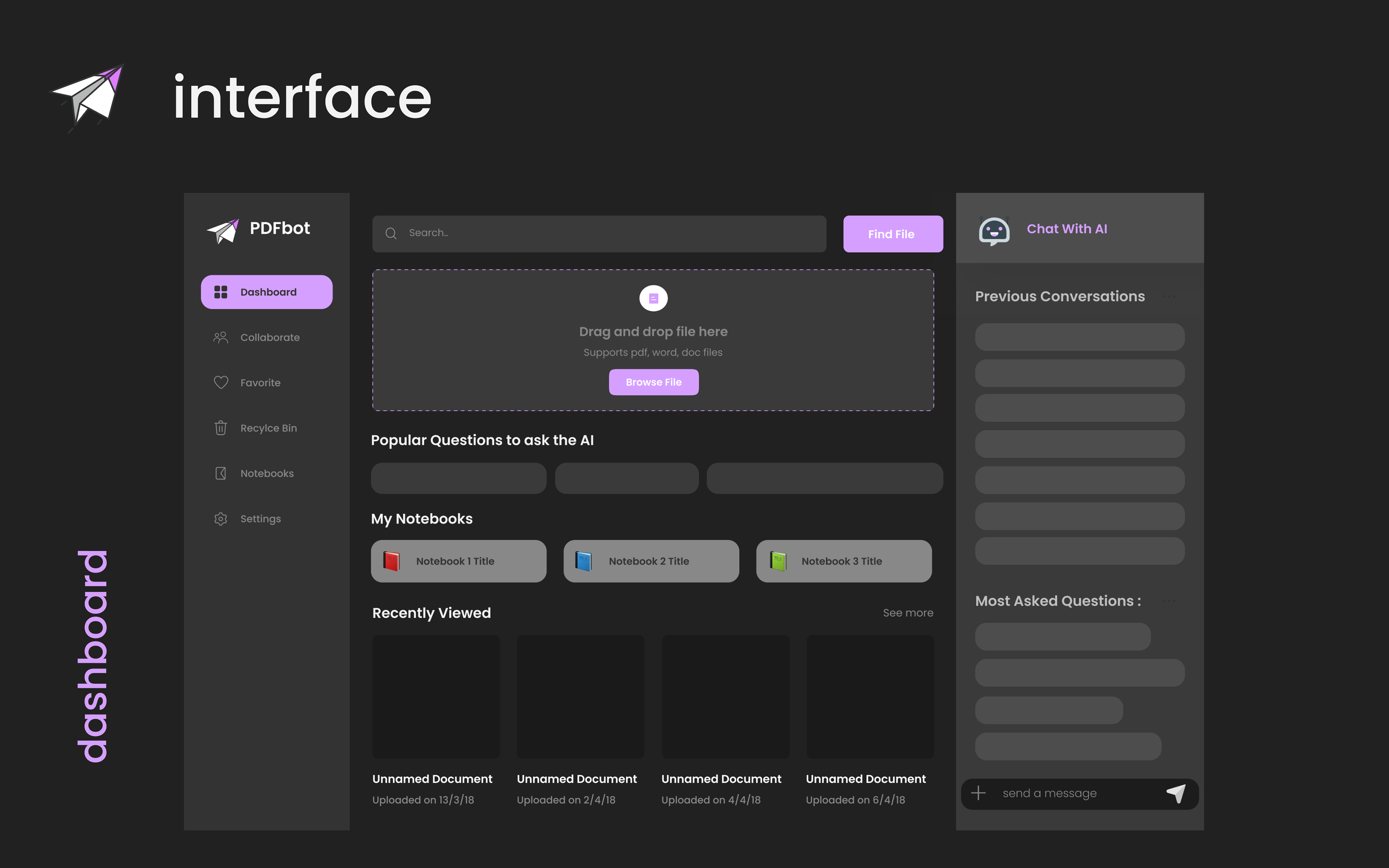Click the 'Previous Conversations' heading
The image size is (1389, 868).
[x=1060, y=296]
